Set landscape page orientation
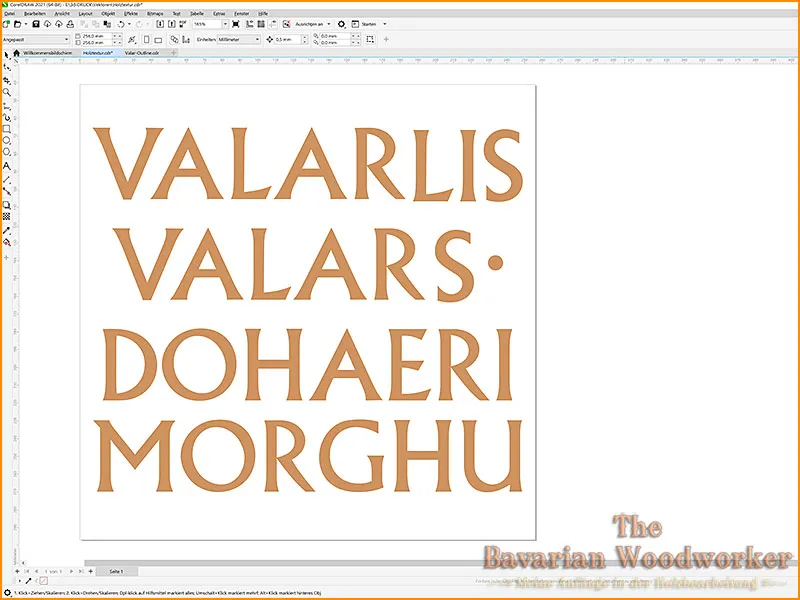 click(x=158, y=39)
